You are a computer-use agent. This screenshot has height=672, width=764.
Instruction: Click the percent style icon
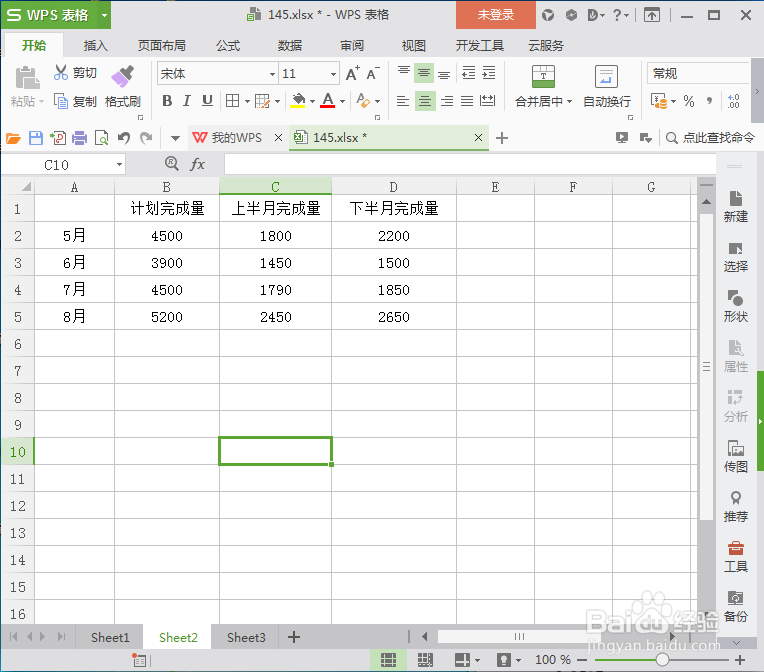688,101
